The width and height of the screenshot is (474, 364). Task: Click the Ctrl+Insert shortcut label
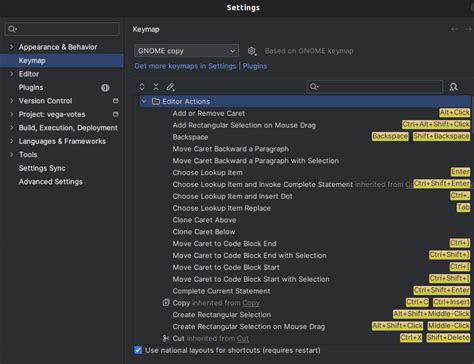(x=451, y=302)
